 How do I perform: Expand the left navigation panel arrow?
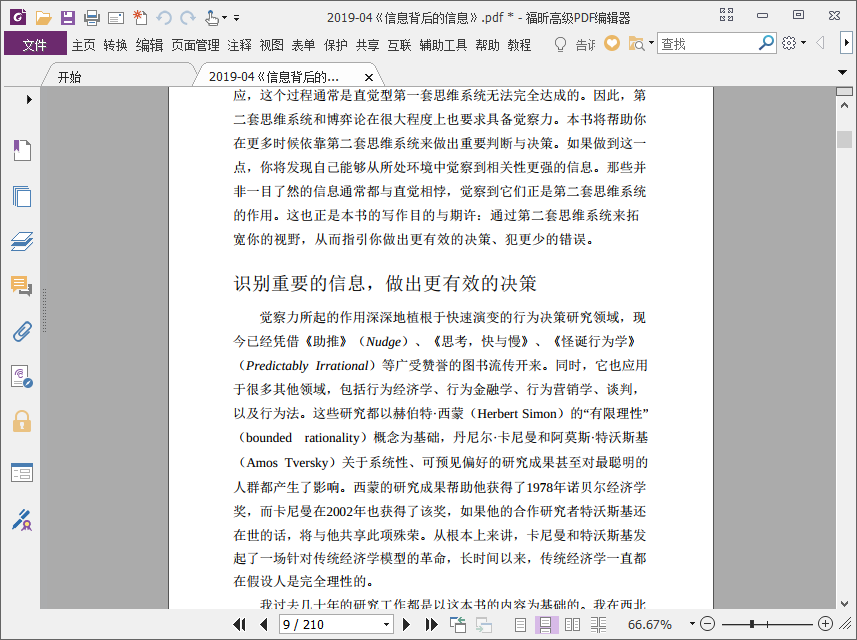point(30,99)
